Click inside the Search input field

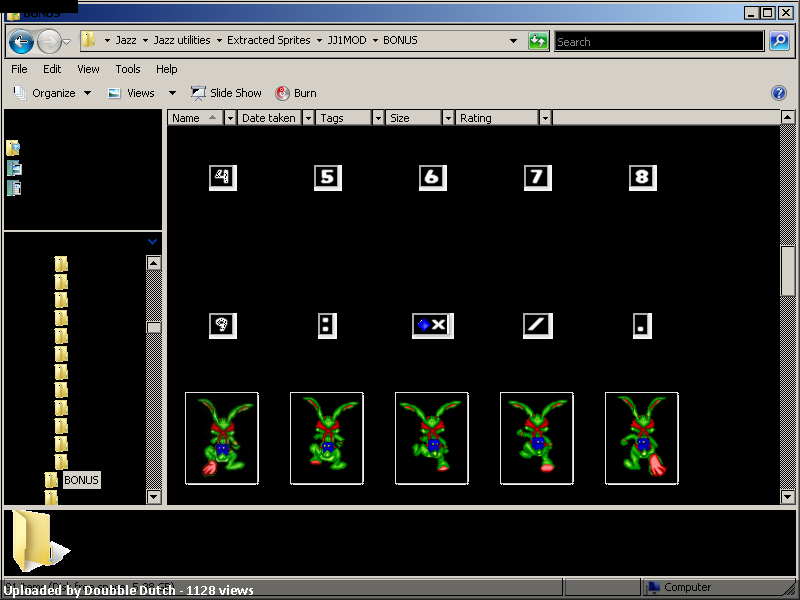[x=659, y=41]
